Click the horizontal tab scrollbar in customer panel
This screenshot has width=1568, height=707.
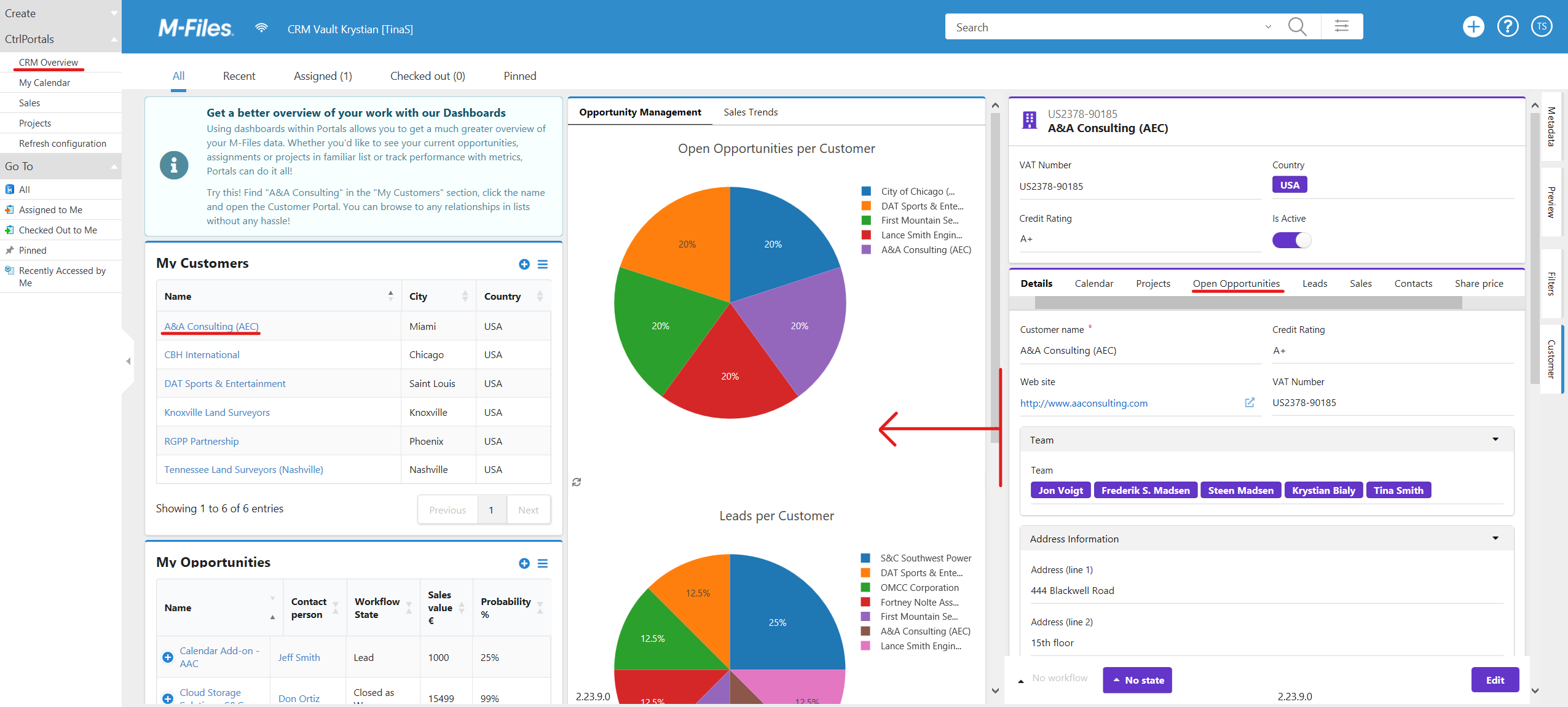click(1248, 302)
